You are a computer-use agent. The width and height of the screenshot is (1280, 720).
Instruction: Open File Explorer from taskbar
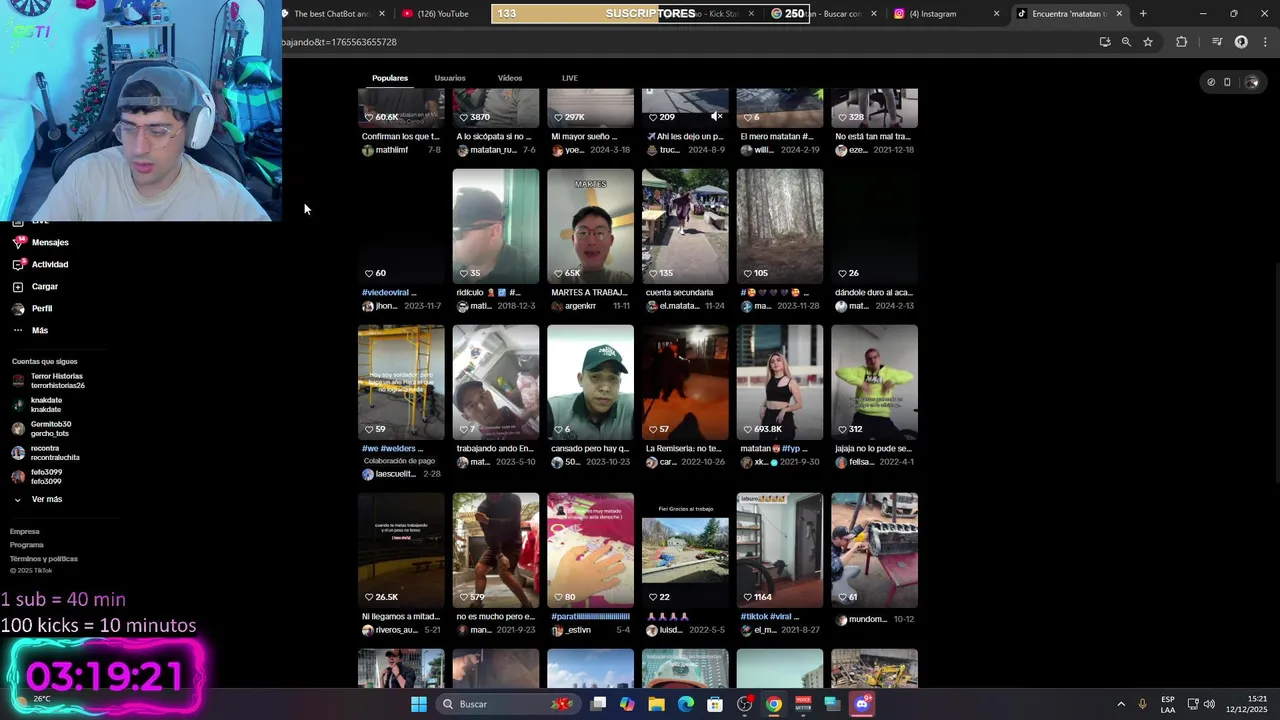656,704
